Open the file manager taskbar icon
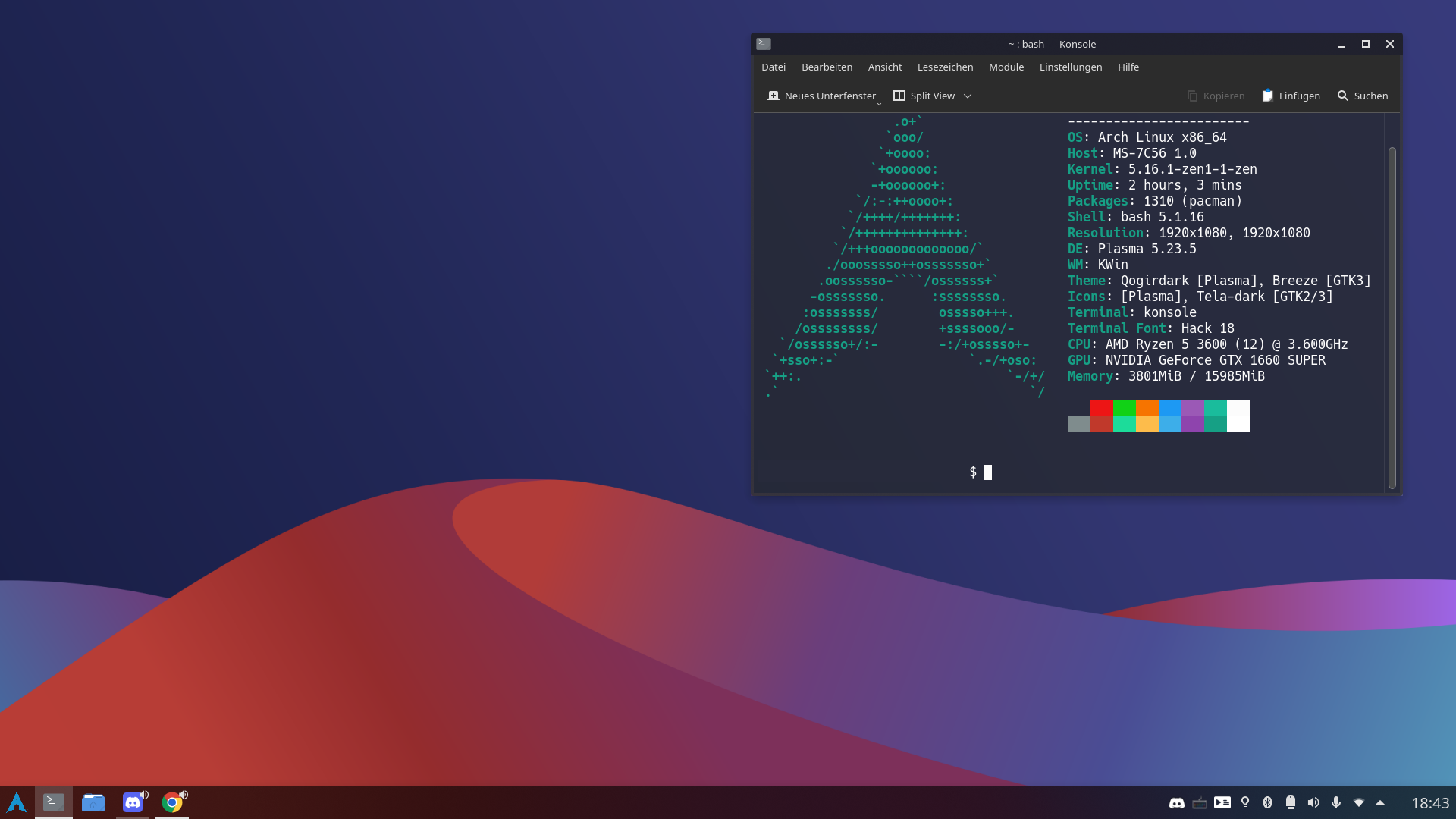 click(93, 802)
